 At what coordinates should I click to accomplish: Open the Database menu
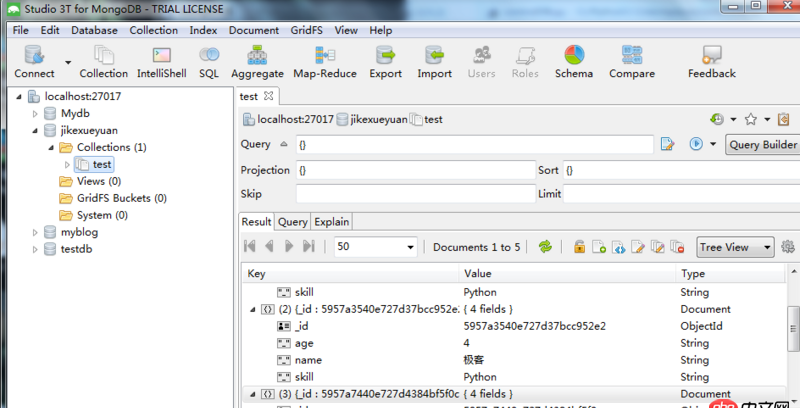(x=94, y=30)
